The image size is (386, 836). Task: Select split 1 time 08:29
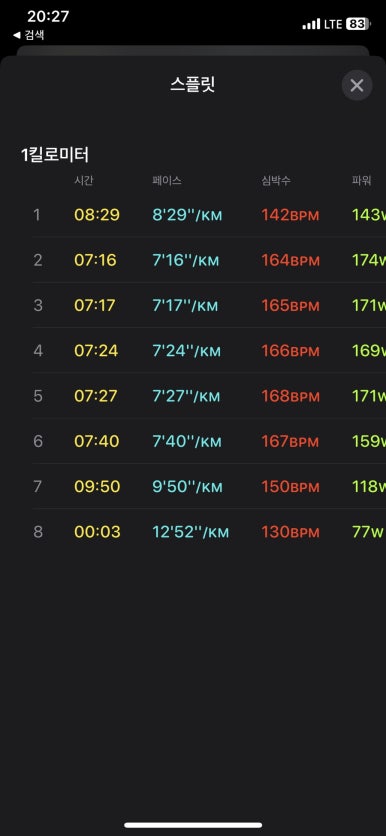click(x=97, y=215)
